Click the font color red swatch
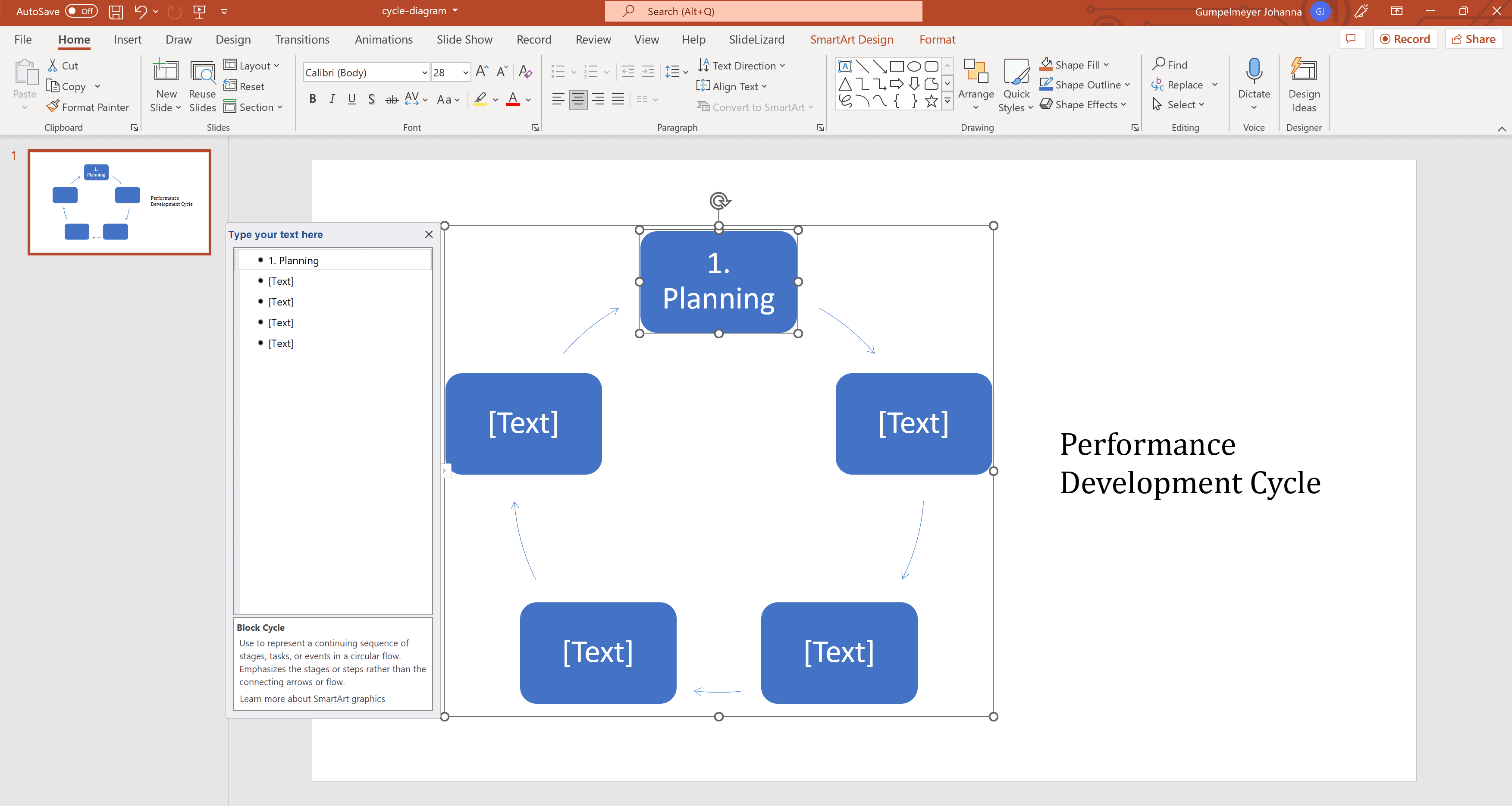The height and width of the screenshot is (806, 1512). [513, 99]
